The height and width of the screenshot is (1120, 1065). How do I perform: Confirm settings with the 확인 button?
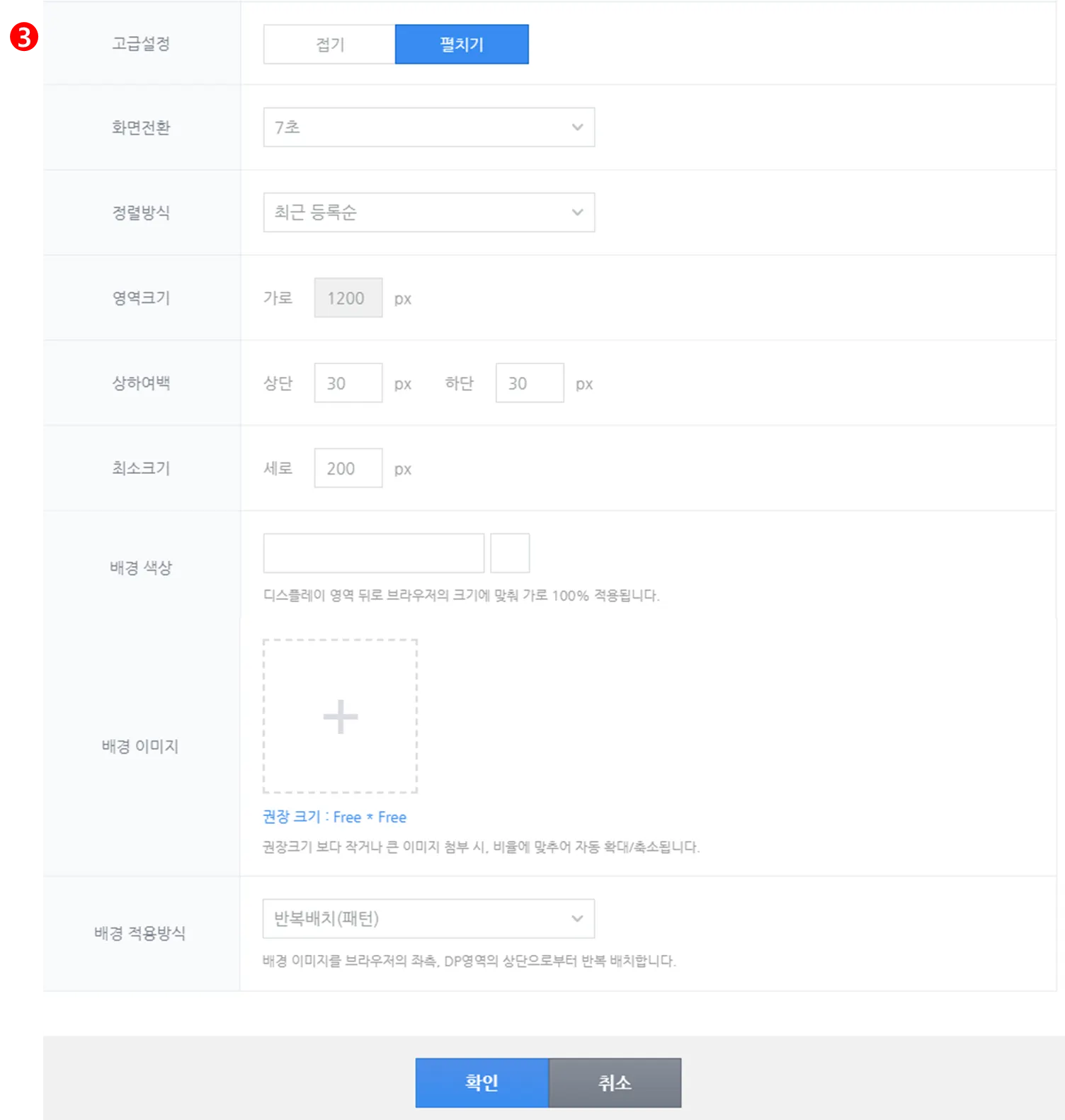482,1082
